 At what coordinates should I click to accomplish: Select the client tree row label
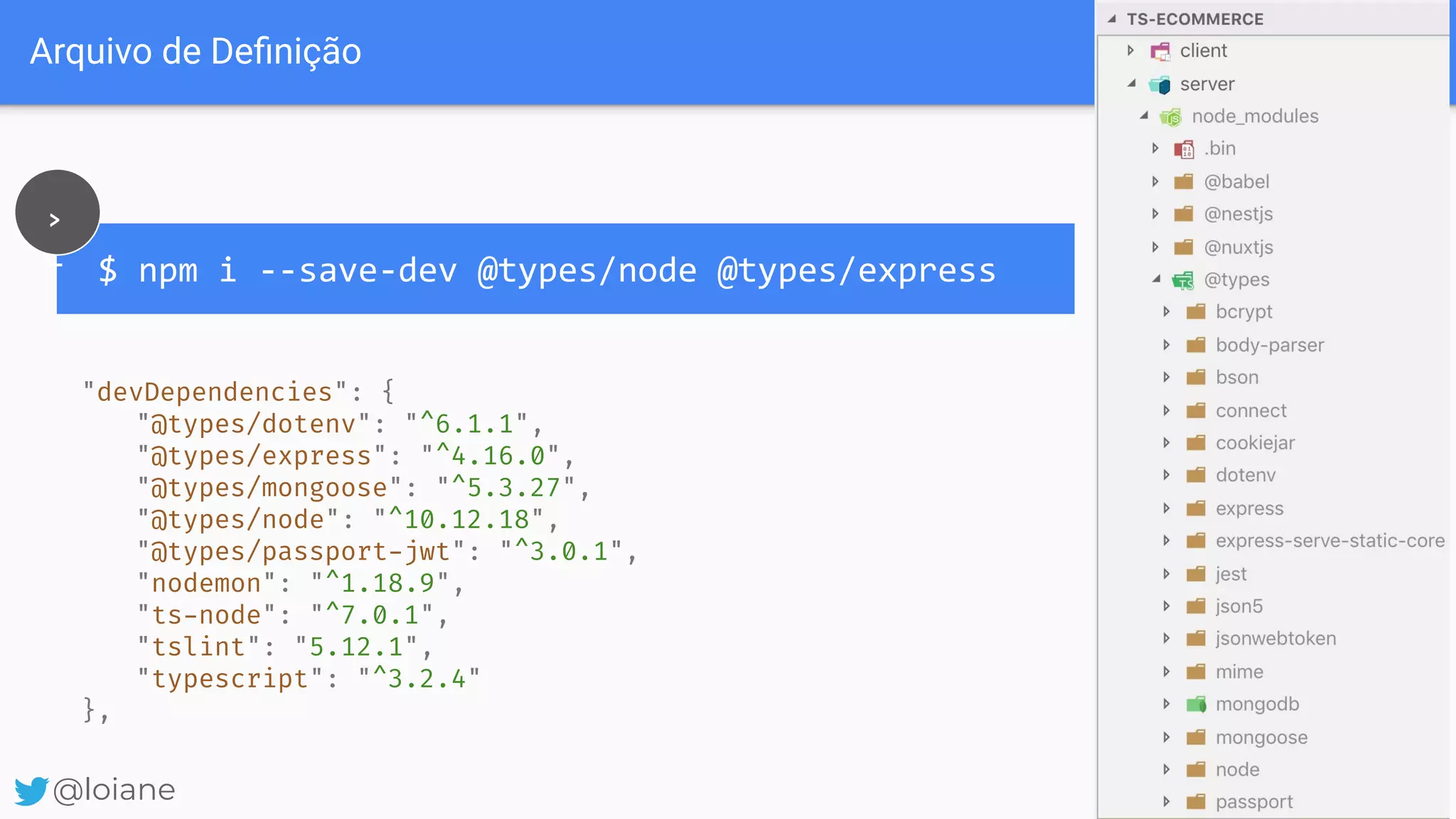point(1204,51)
